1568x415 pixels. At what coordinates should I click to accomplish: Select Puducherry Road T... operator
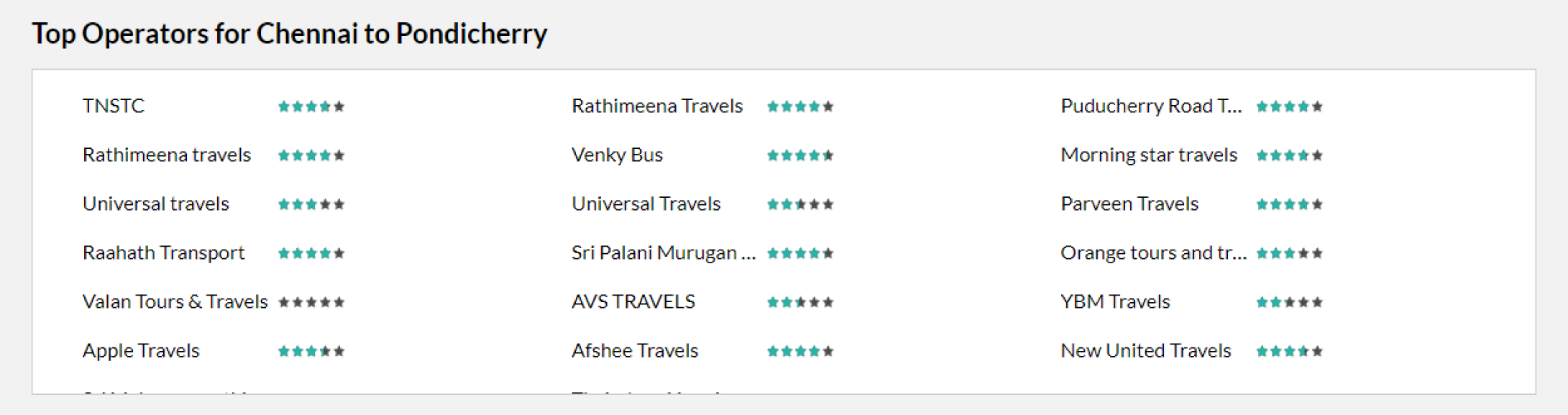(x=1151, y=106)
